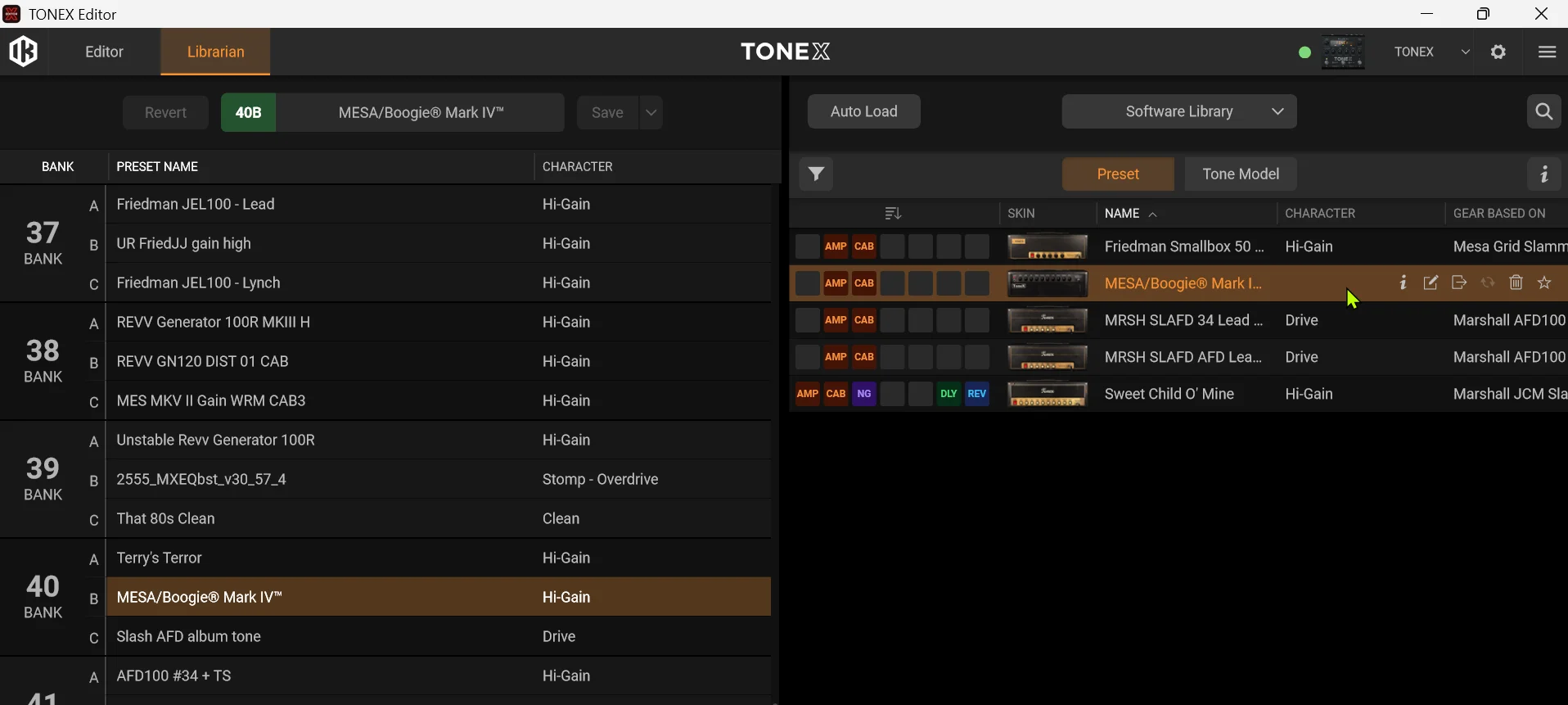Image resolution: width=1568 pixels, height=705 pixels.
Task: Click the Auto Load button
Action: point(864,112)
